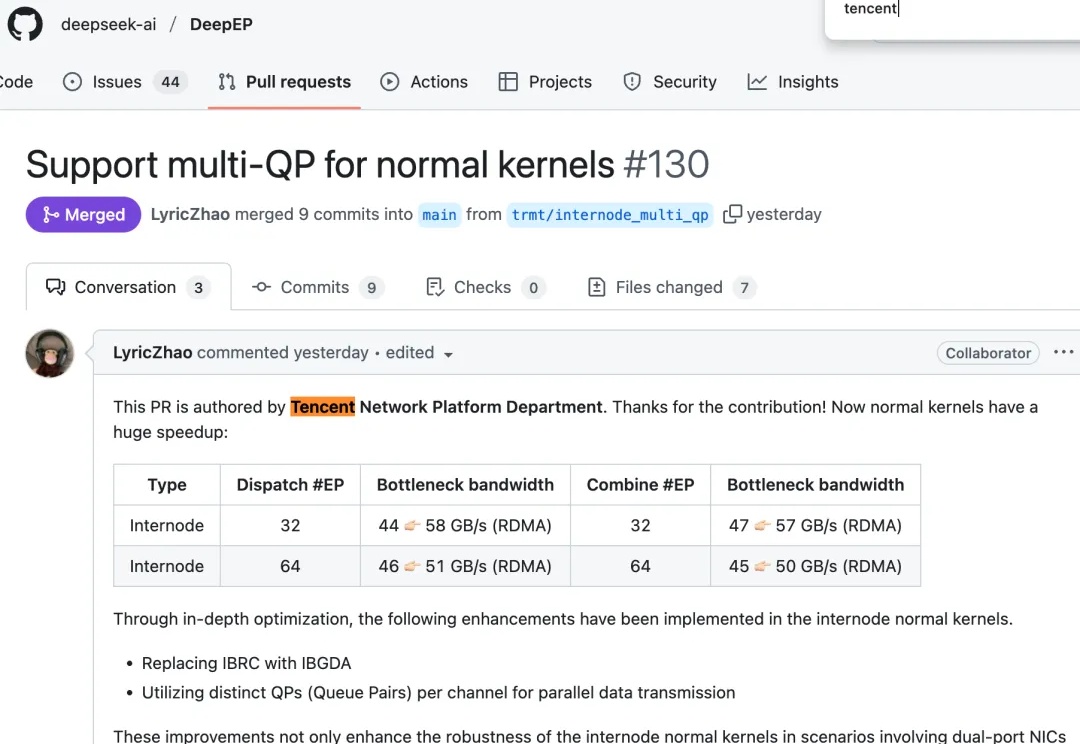Switch to the Checks tab
The height and width of the screenshot is (744, 1080).
486,287
